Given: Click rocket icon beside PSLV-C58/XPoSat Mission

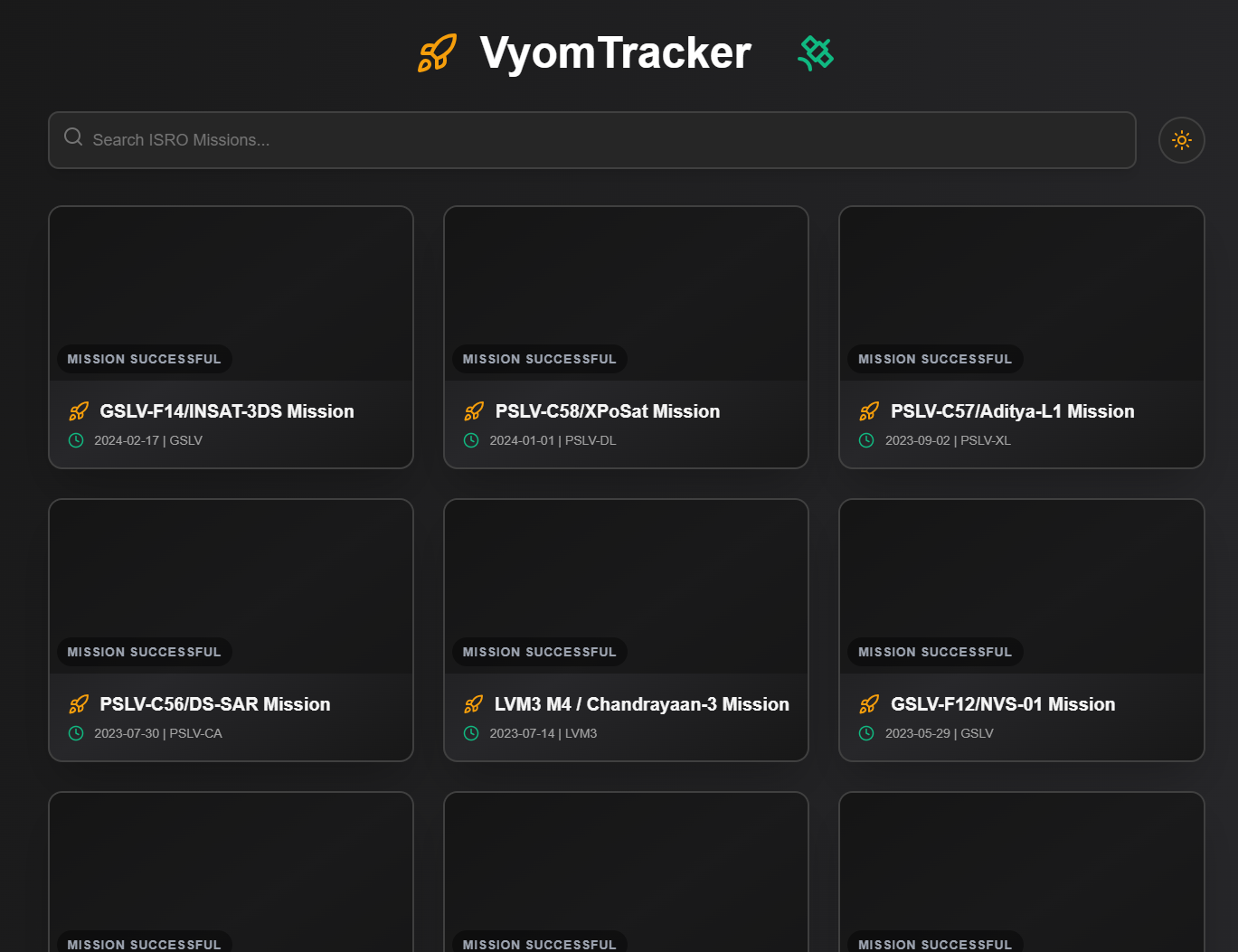Looking at the screenshot, I should [x=474, y=411].
